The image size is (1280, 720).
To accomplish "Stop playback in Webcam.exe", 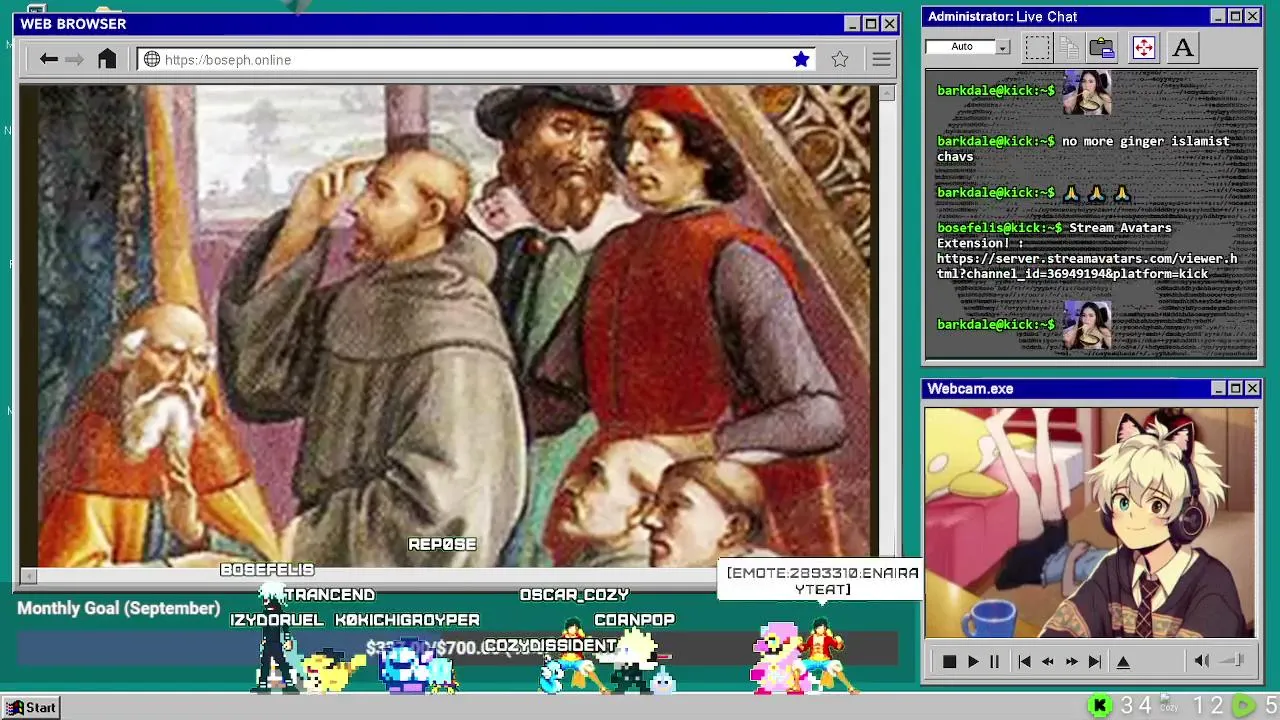I will pos(949,661).
